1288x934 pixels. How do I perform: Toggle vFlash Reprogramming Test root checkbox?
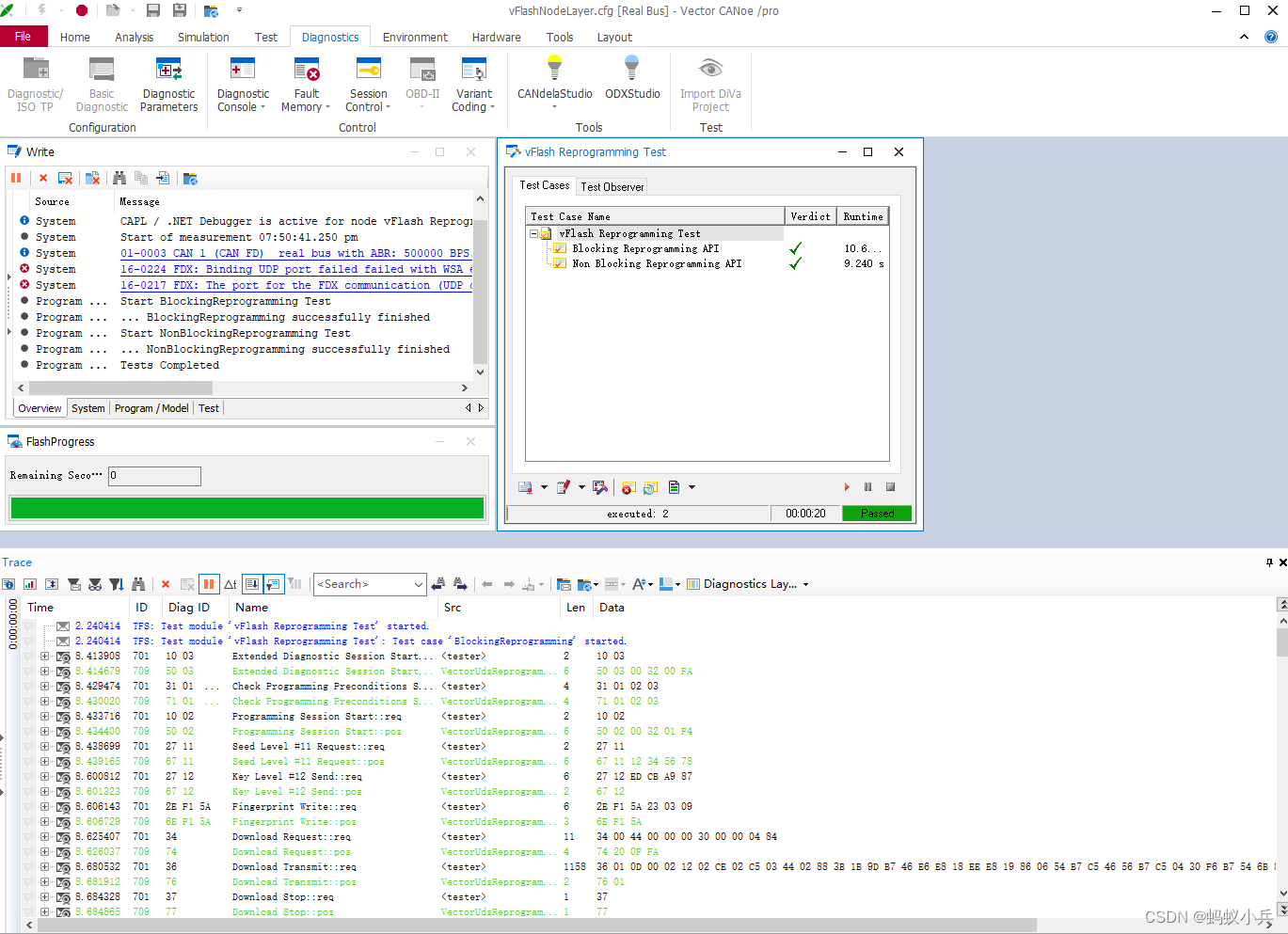point(546,234)
